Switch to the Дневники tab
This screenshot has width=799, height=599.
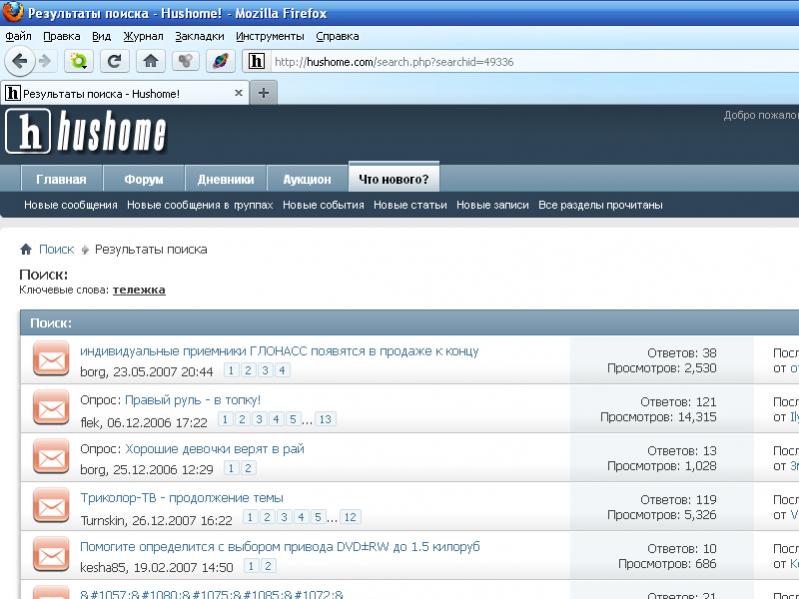click(226, 179)
